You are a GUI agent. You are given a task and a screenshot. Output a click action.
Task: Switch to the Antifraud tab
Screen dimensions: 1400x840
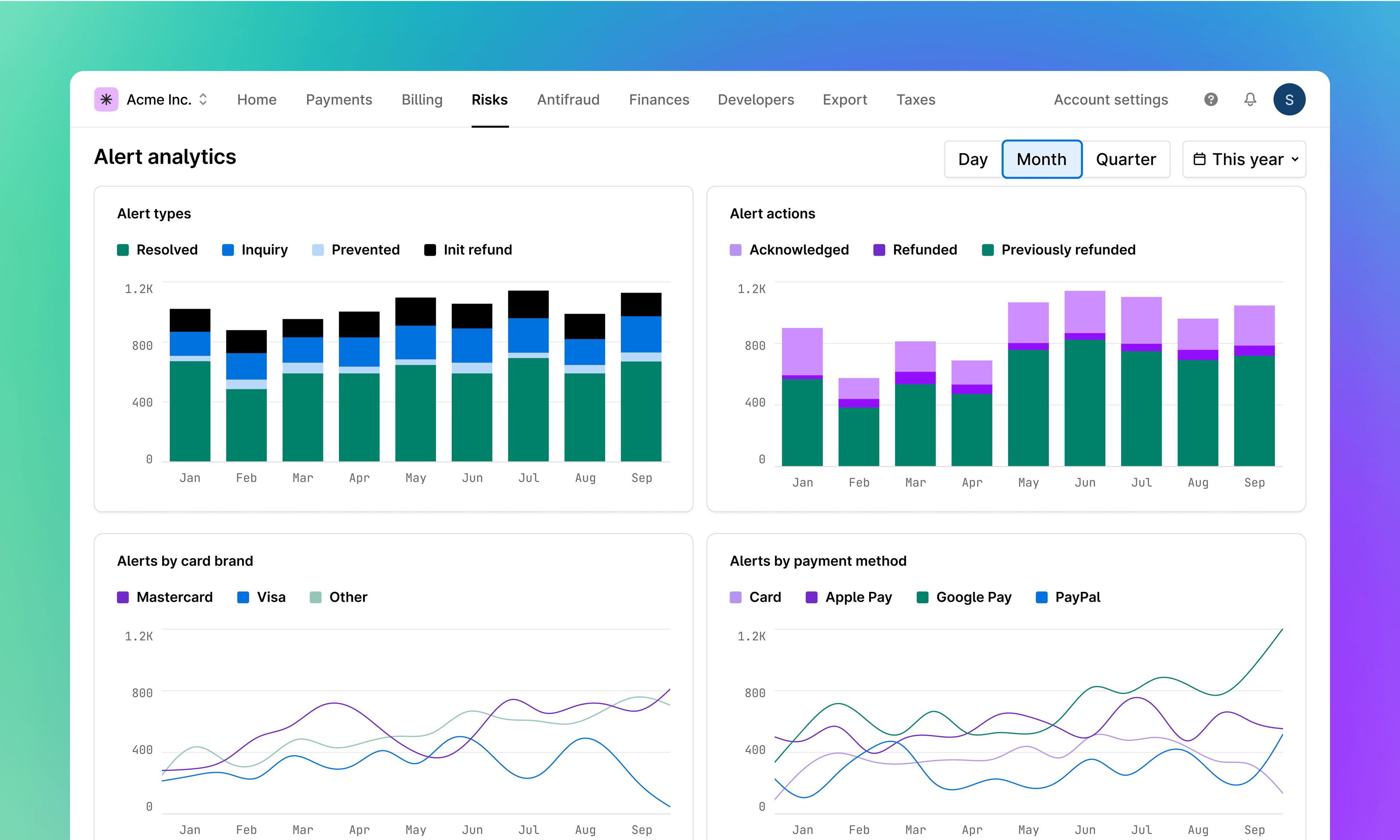coord(568,99)
